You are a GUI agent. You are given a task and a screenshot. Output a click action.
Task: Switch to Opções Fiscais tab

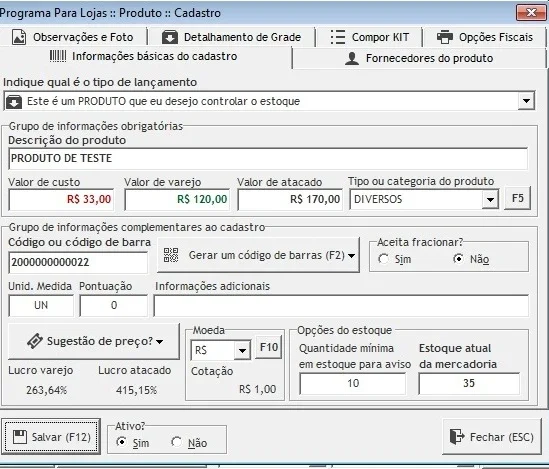pos(485,37)
